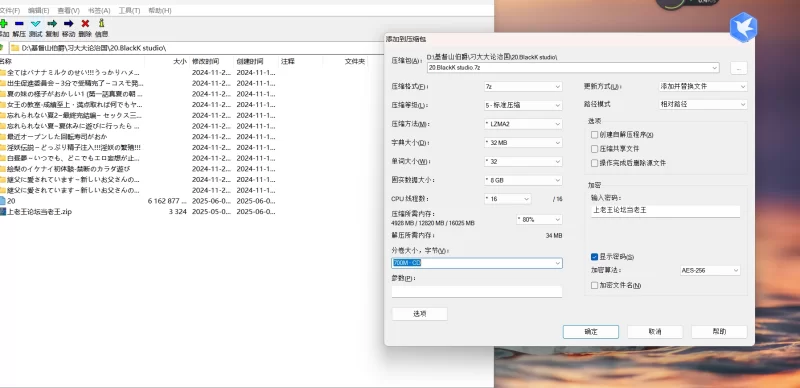800x388 pixels.
Task: Click the blue bird hexagon icon on the desktop
Action: pos(743,27)
